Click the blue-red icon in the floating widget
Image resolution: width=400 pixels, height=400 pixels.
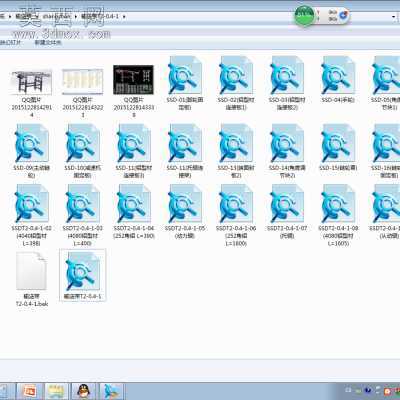coord(344,15)
